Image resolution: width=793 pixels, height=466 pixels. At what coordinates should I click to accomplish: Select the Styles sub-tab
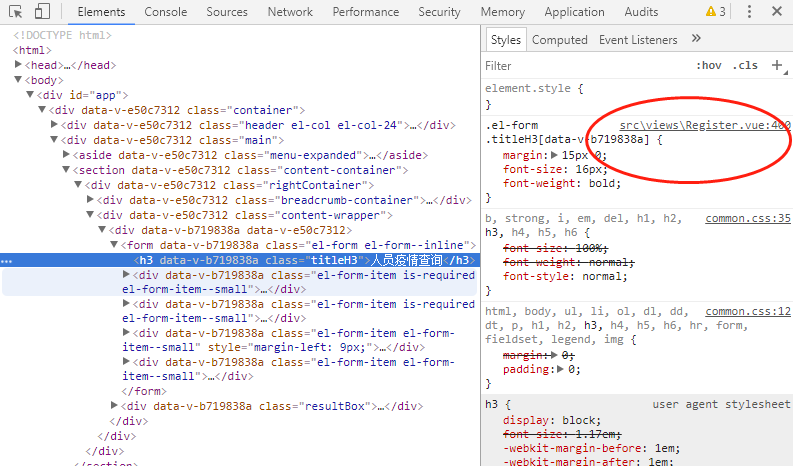[x=506, y=39]
